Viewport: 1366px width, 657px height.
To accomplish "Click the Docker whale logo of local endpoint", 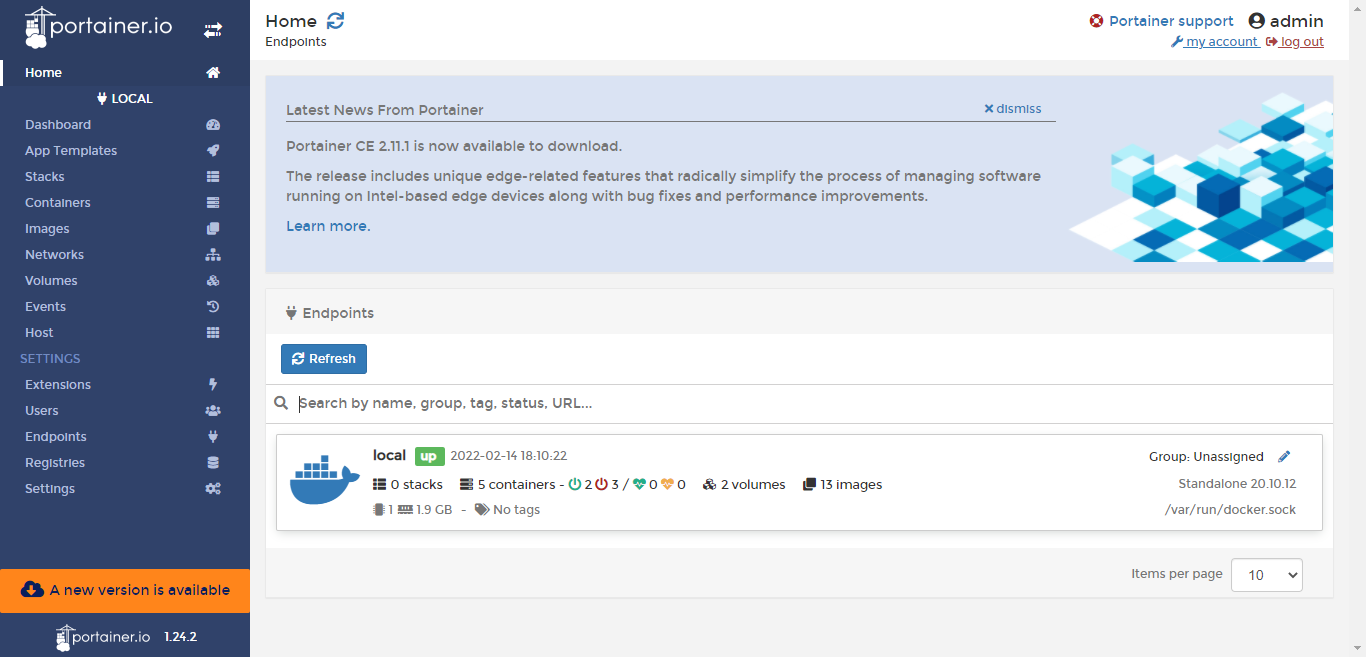I will pyautogui.click(x=324, y=482).
